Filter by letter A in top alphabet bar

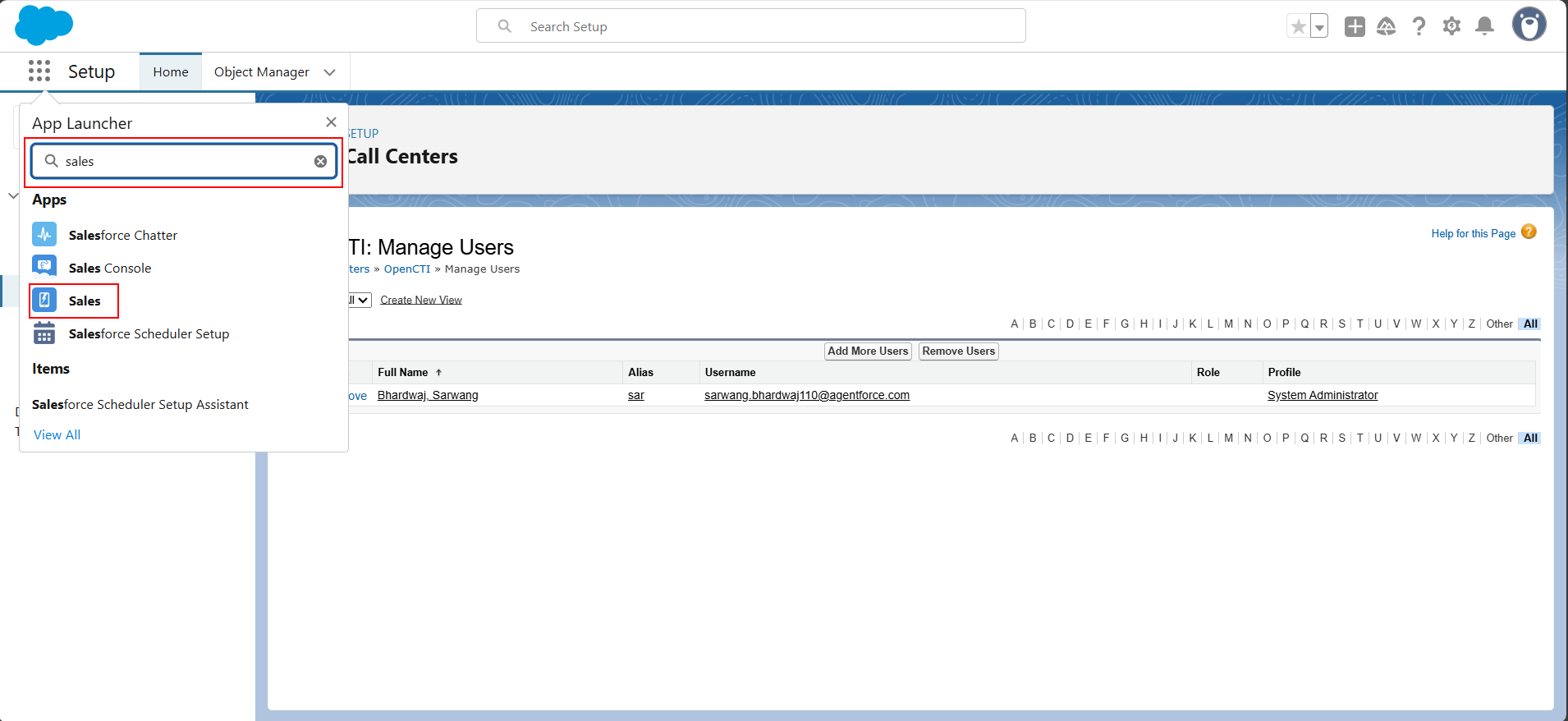point(1015,324)
